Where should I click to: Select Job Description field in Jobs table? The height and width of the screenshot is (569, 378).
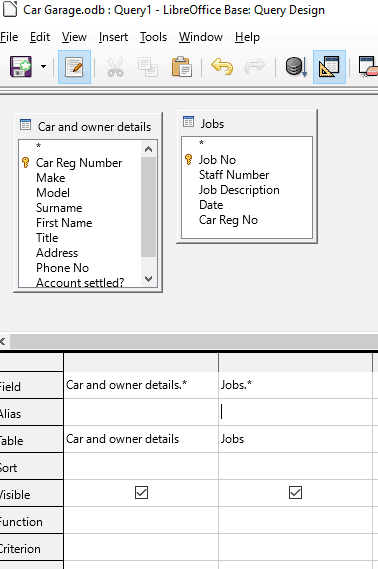239,190
